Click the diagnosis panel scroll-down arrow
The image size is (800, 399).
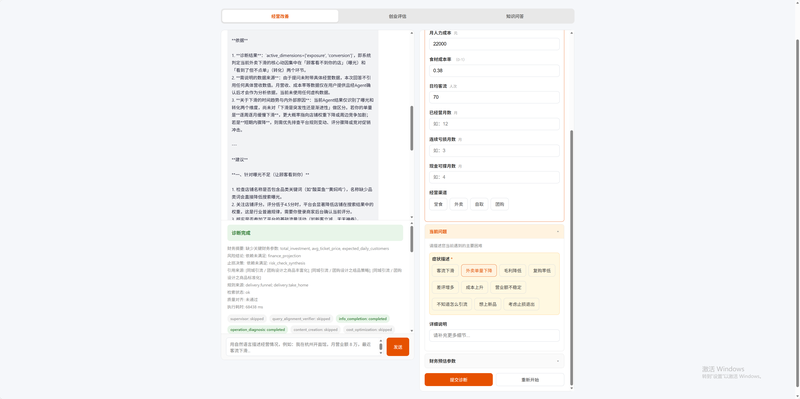(x=412, y=332)
